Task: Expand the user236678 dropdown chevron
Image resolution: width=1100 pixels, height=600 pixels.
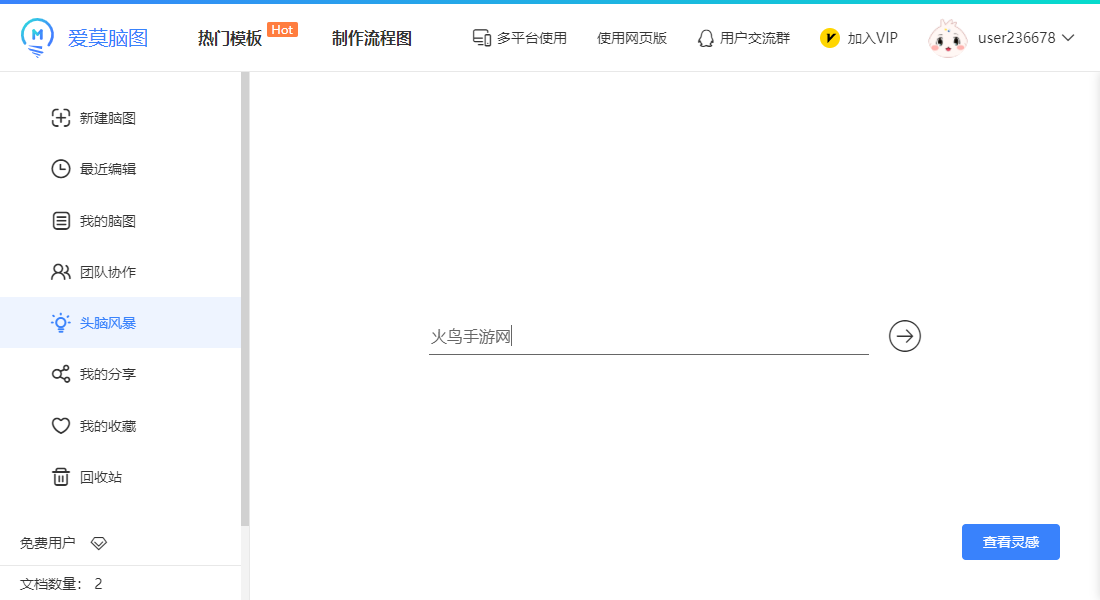Action: click(1068, 38)
